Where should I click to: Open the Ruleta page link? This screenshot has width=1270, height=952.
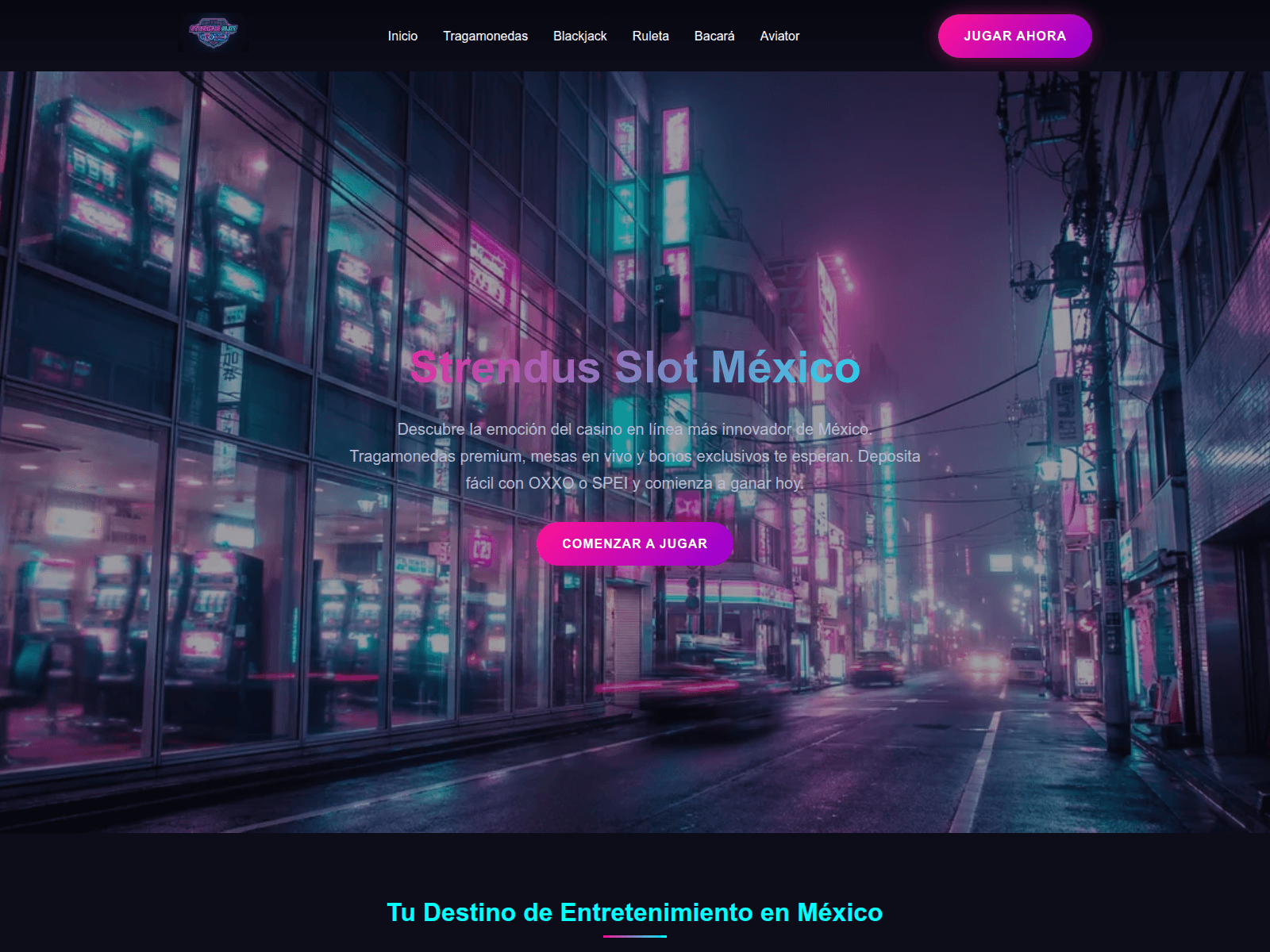[650, 36]
